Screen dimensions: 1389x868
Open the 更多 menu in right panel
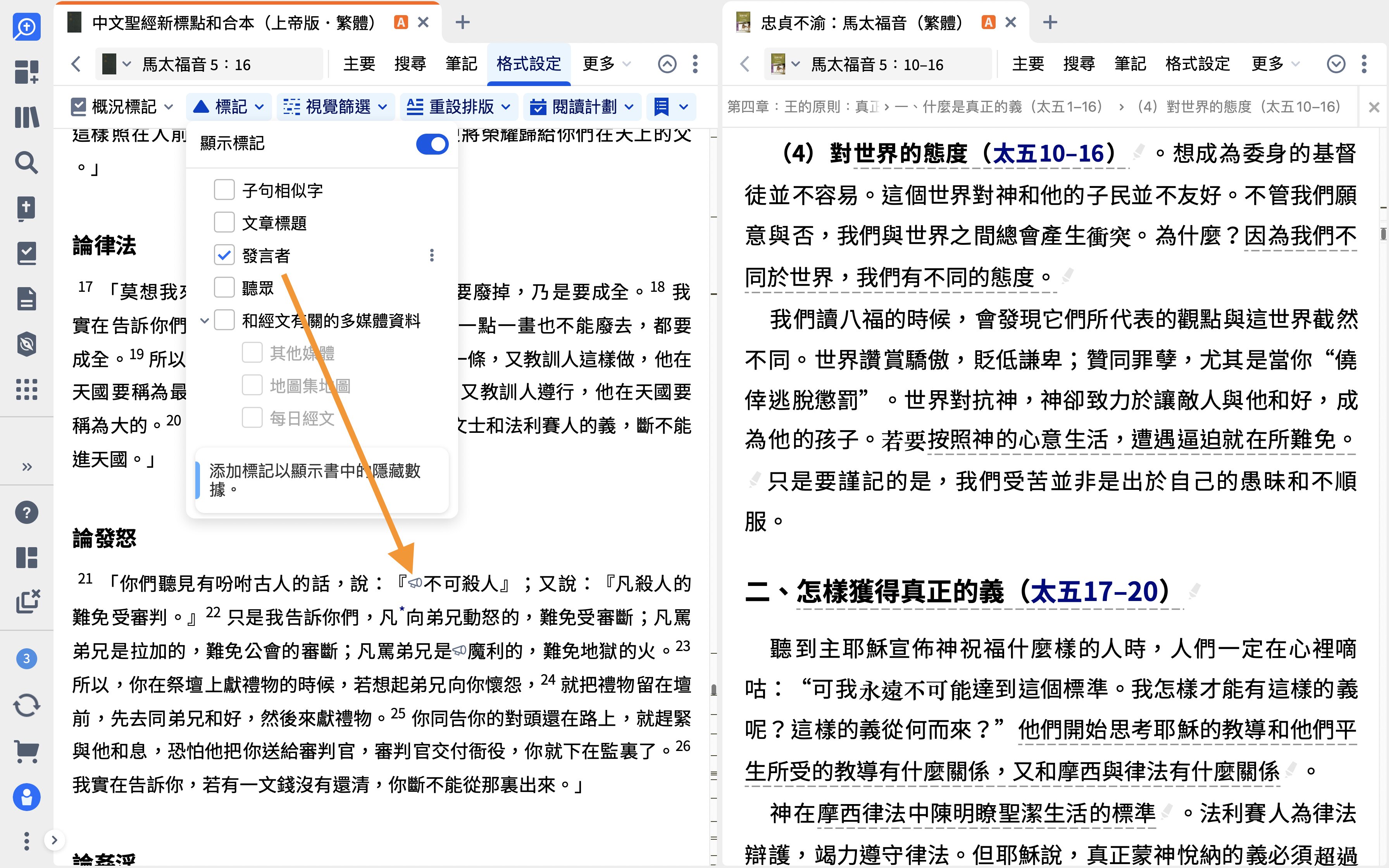point(1275,64)
